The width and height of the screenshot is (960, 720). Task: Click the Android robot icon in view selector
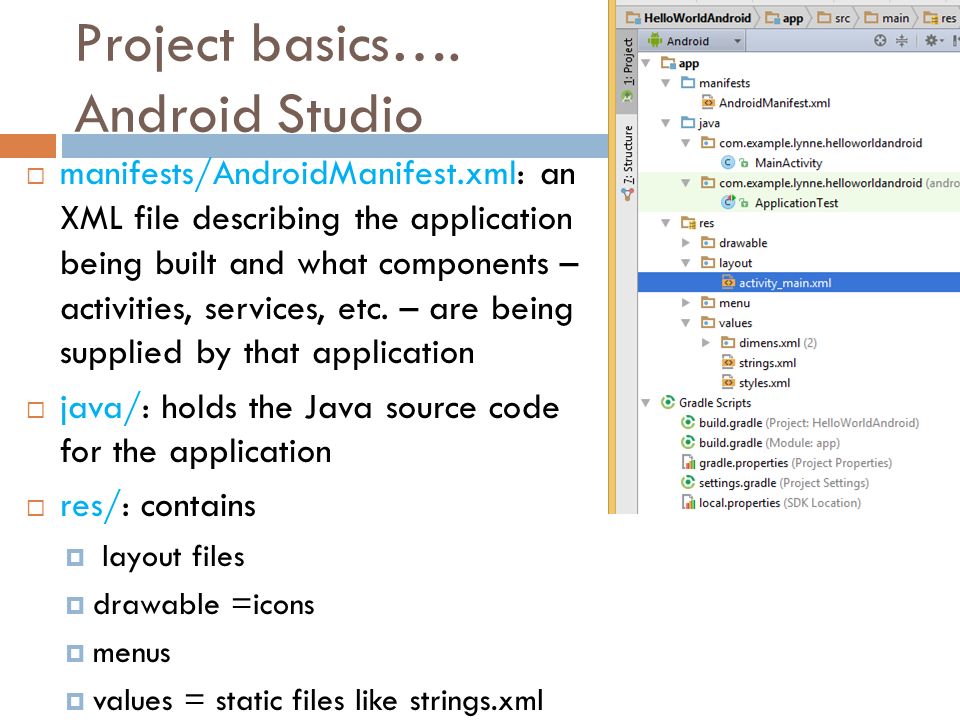click(654, 40)
